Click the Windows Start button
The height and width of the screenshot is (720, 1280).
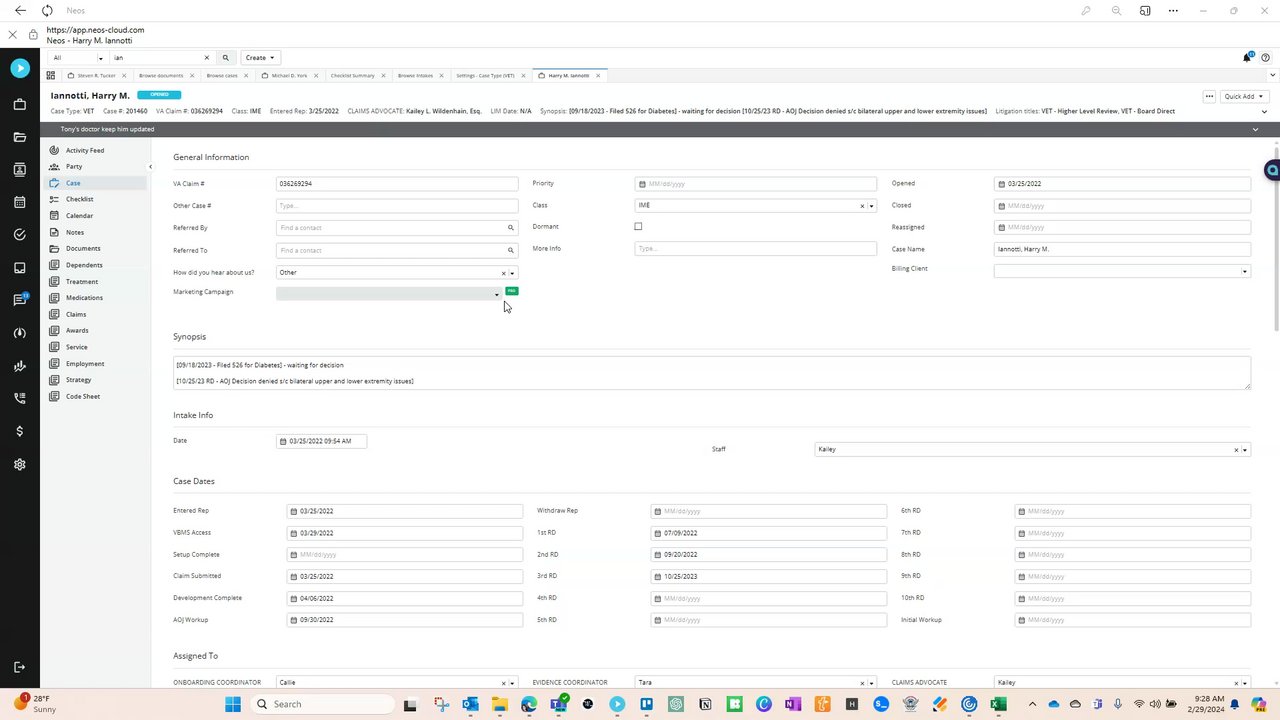pos(233,704)
